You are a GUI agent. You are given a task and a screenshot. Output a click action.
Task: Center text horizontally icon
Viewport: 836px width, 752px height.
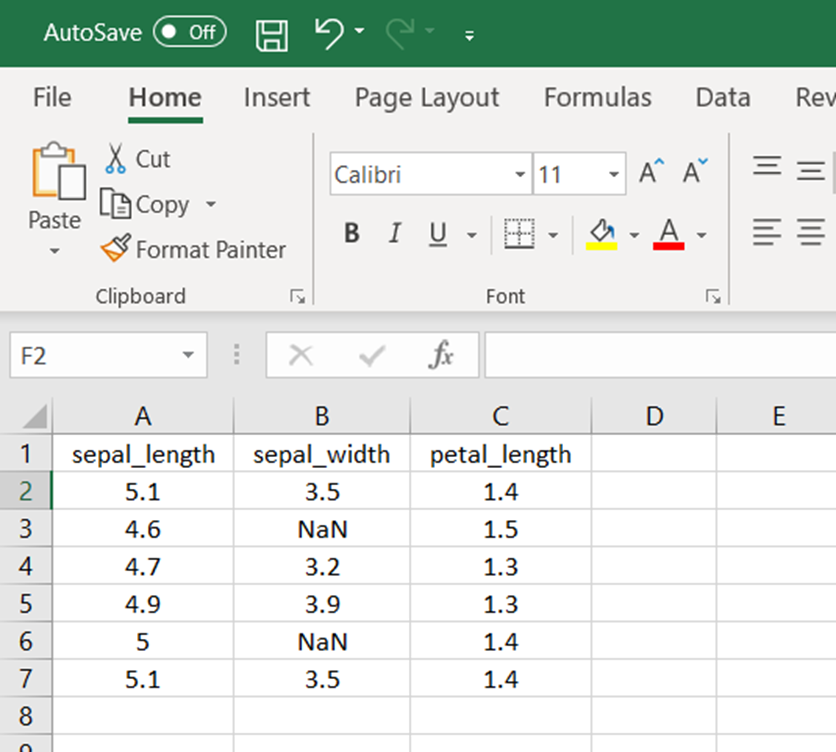coord(811,232)
